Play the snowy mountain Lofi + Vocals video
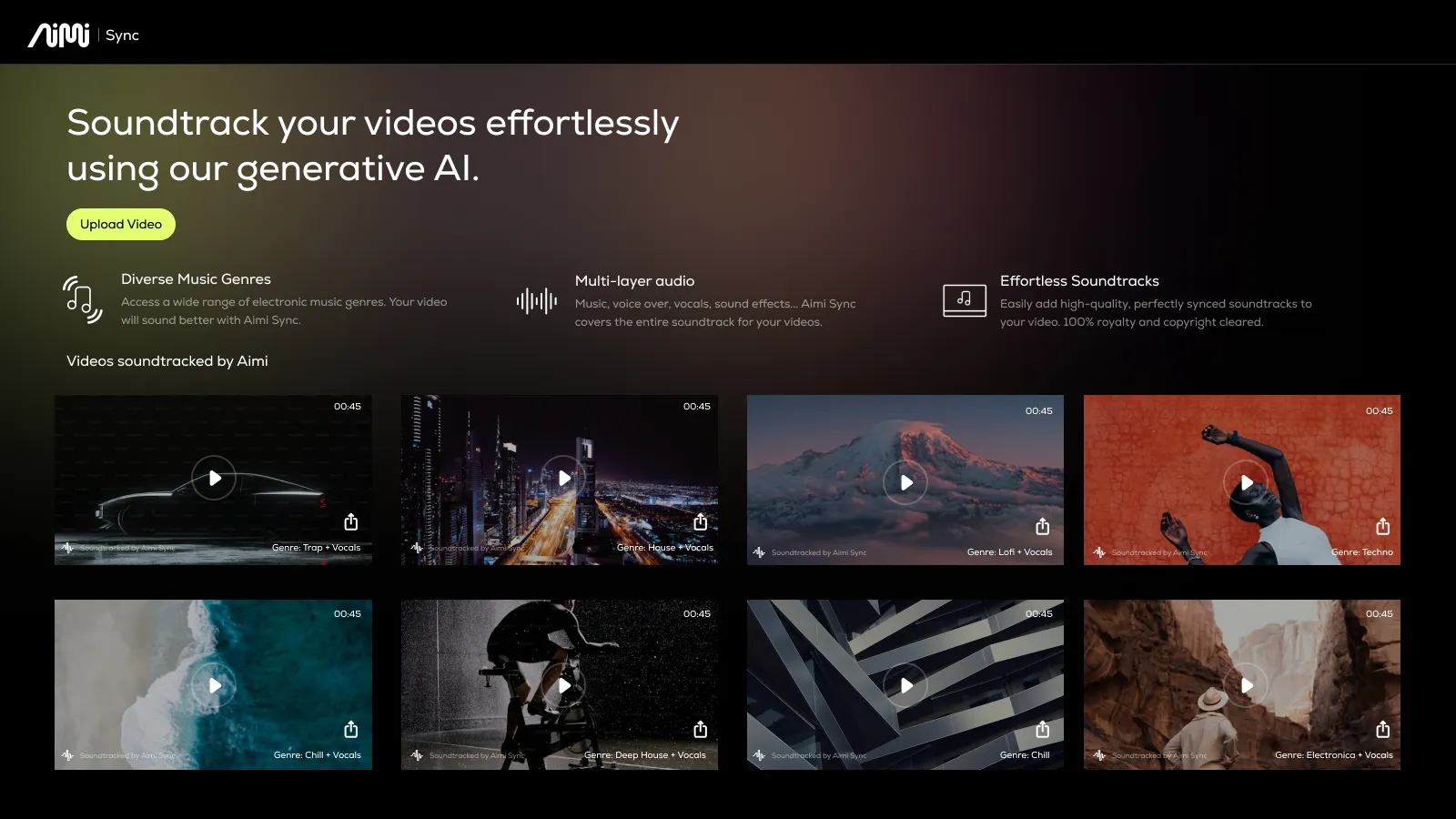This screenshot has height=819, width=1456. [x=905, y=482]
